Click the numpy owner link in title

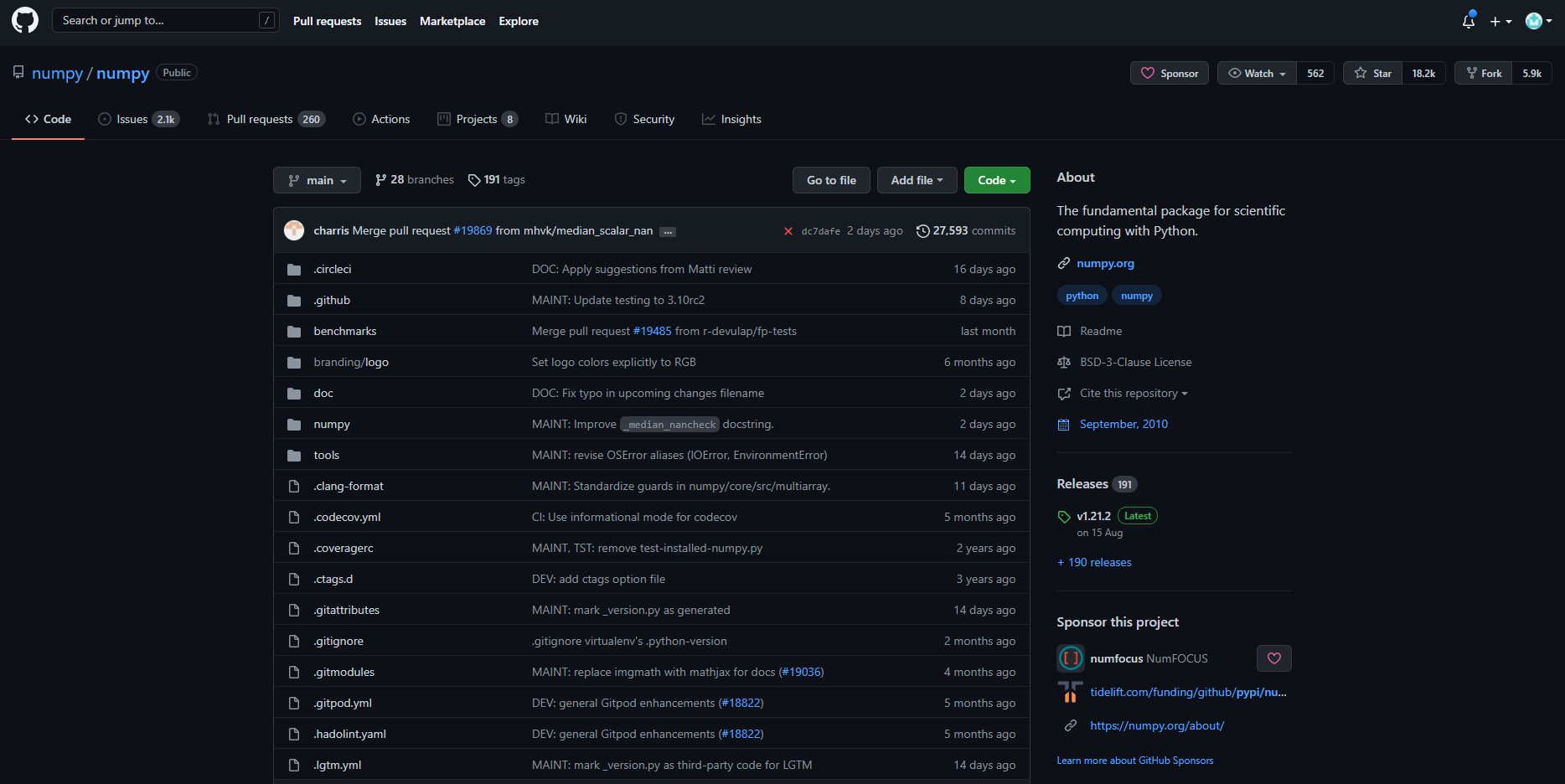(x=57, y=74)
